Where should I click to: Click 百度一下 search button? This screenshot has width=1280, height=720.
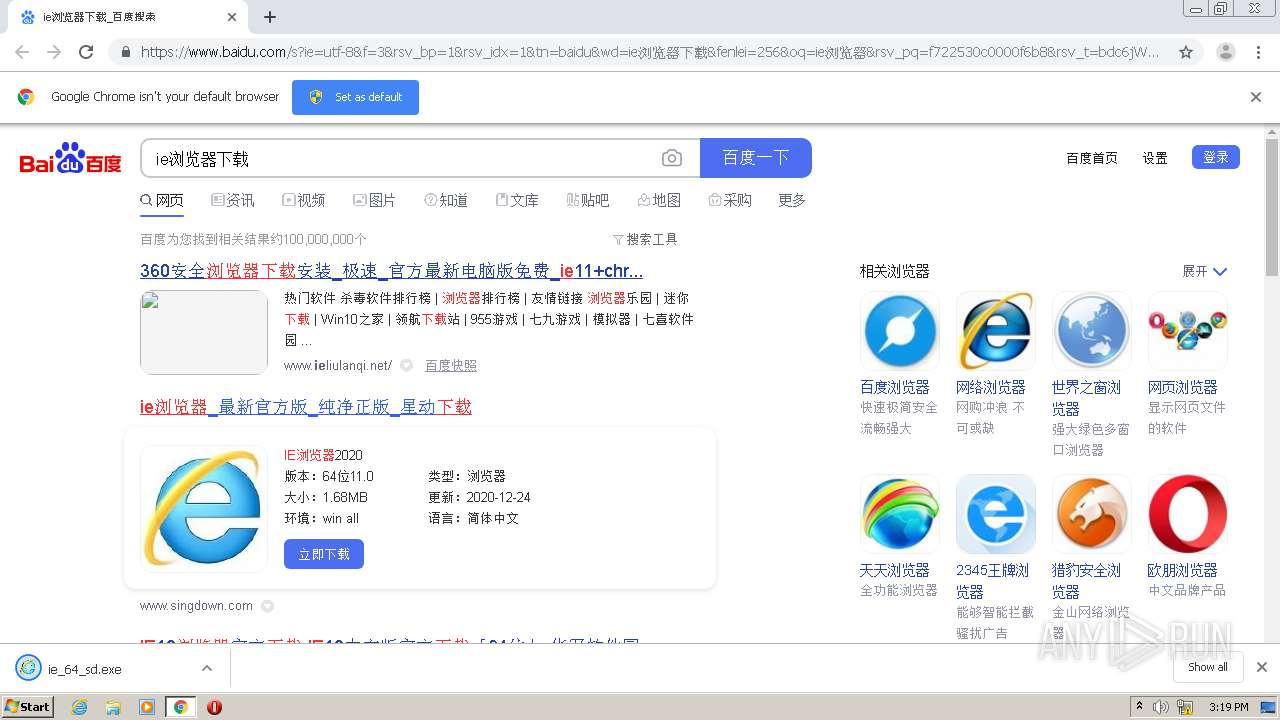click(756, 158)
